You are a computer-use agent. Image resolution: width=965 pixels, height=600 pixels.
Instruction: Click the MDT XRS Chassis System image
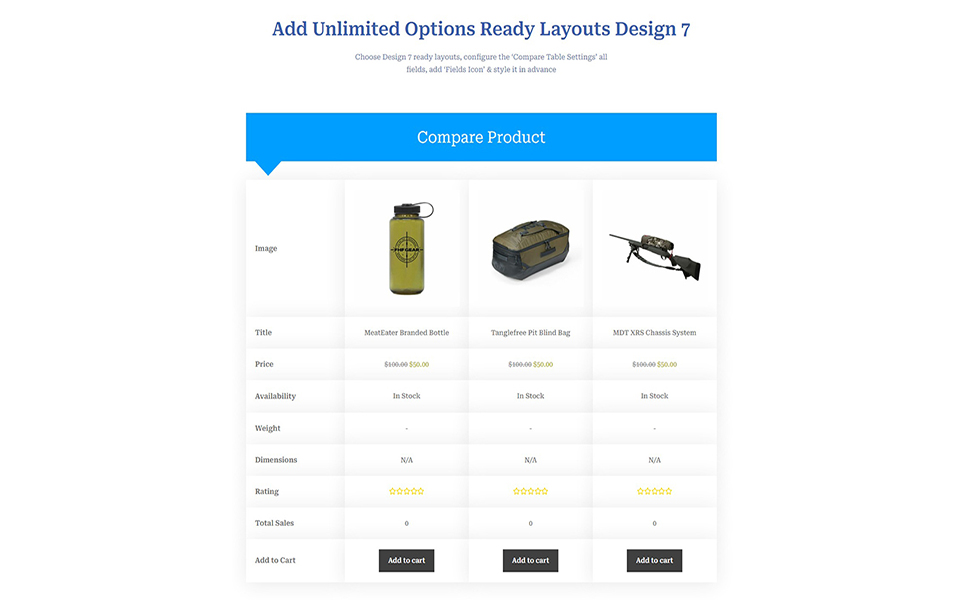click(x=655, y=254)
